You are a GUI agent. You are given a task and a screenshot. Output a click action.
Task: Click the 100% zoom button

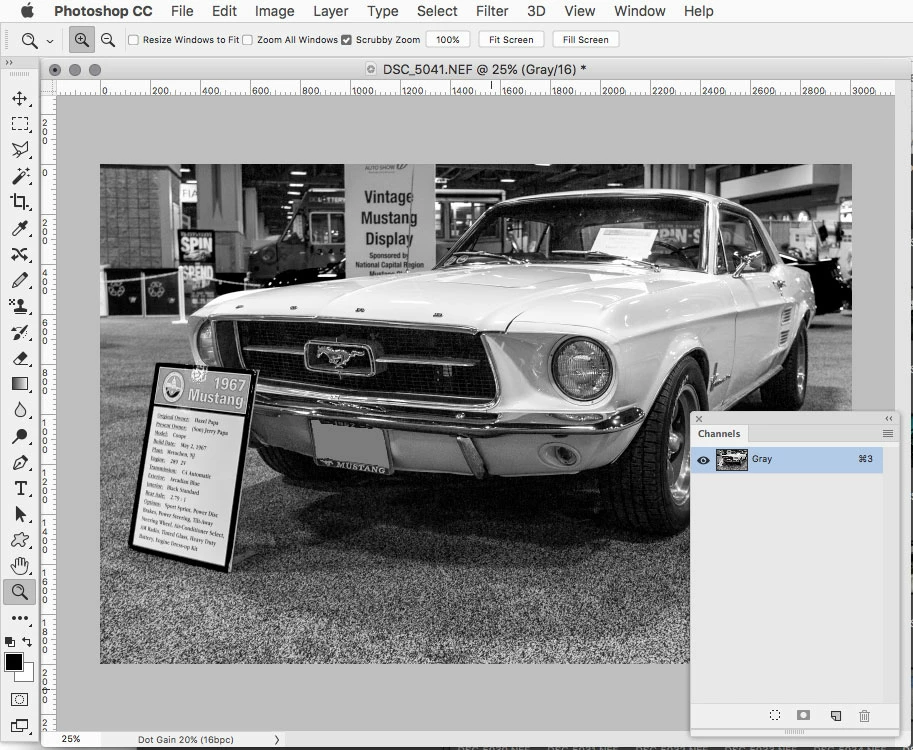pyautogui.click(x=448, y=40)
